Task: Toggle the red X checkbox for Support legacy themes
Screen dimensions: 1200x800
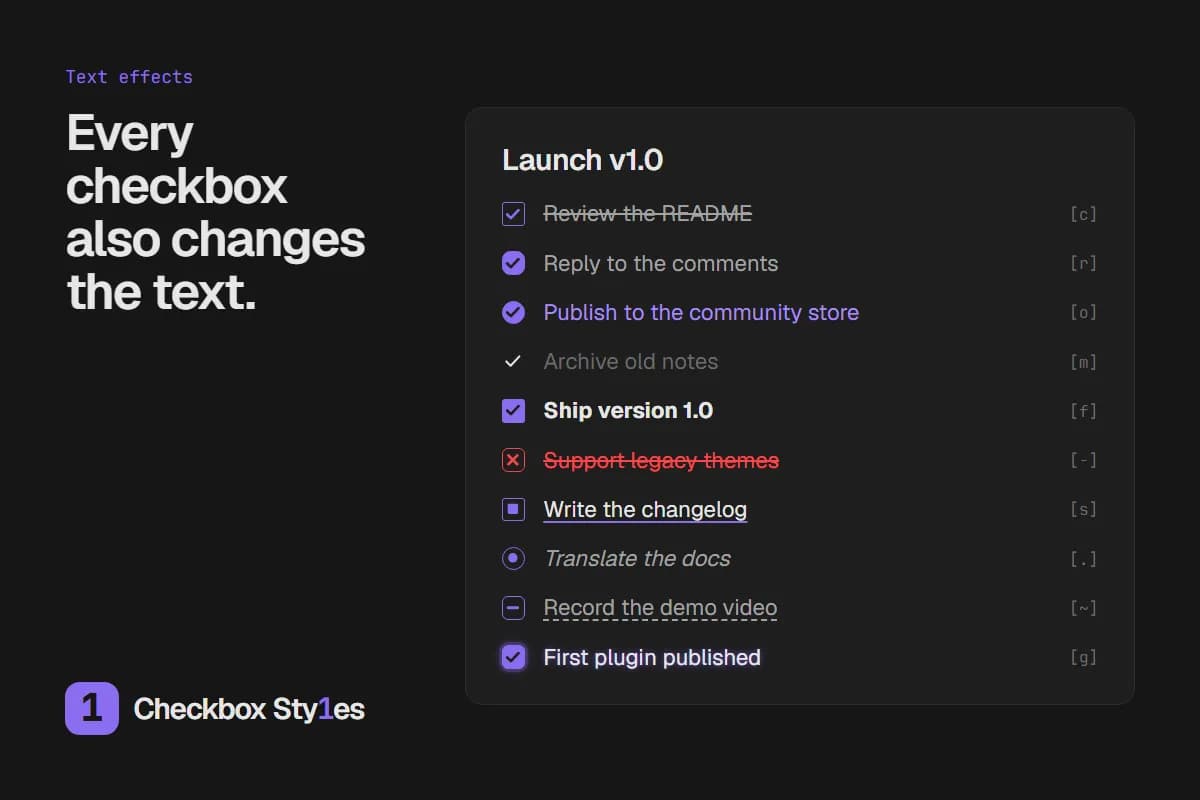Action: click(x=513, y=460)
